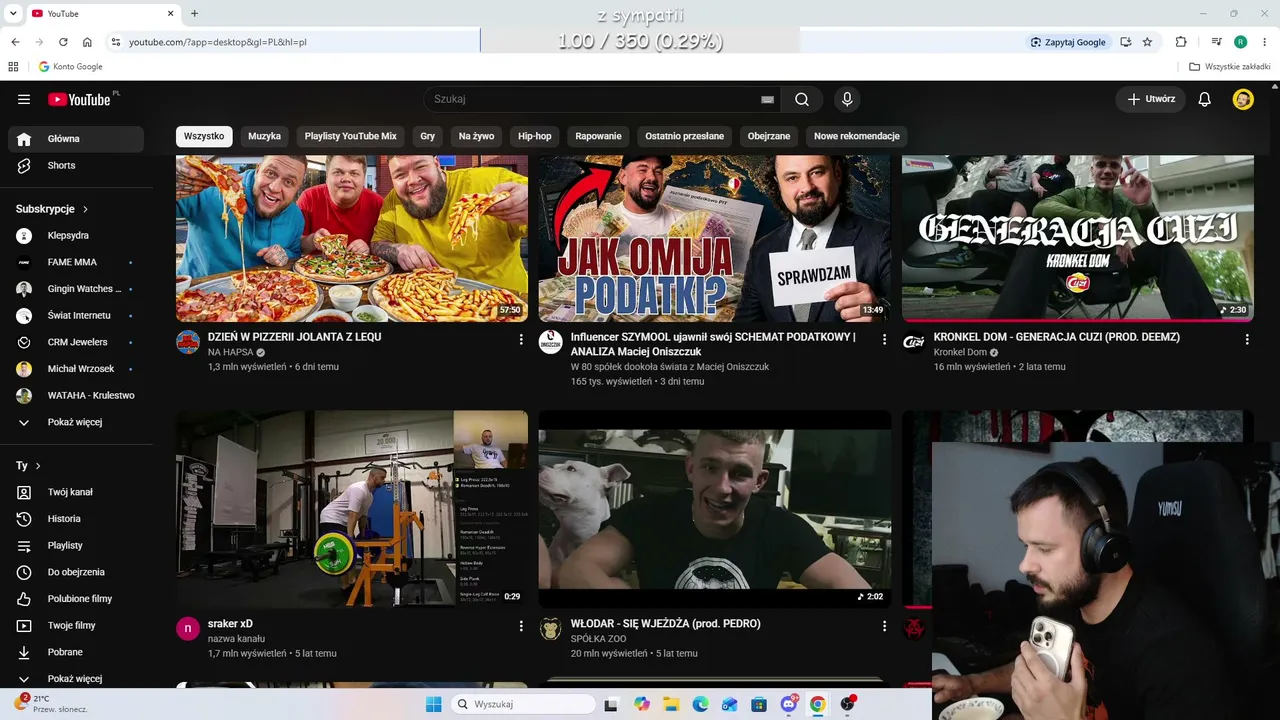Select the Playlisty YouTube Mix chip

pos(351,136)
